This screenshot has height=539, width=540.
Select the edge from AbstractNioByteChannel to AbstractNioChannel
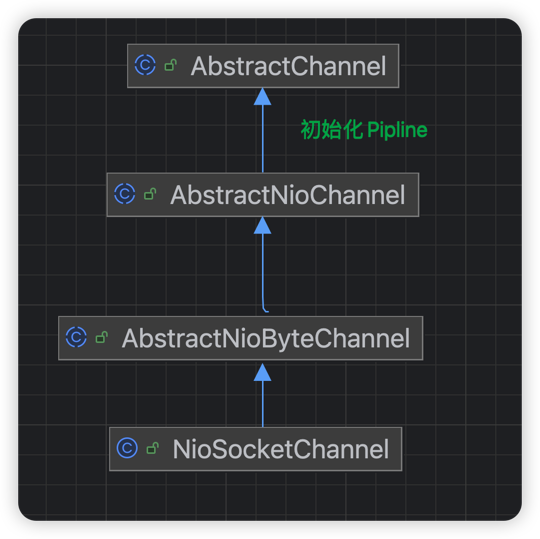pyautogui.click(x=263, y=272)
